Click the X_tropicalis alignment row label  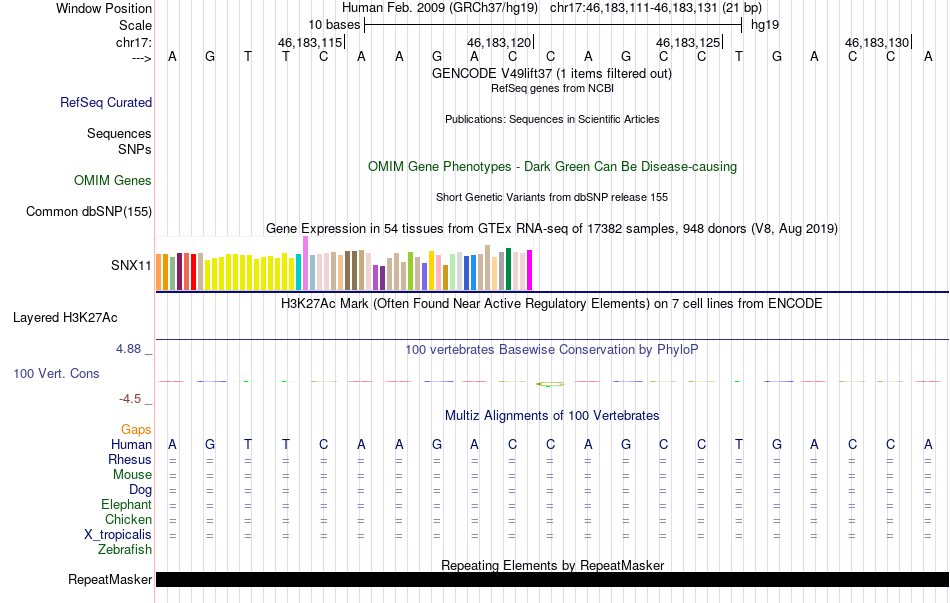click(118, 535)
